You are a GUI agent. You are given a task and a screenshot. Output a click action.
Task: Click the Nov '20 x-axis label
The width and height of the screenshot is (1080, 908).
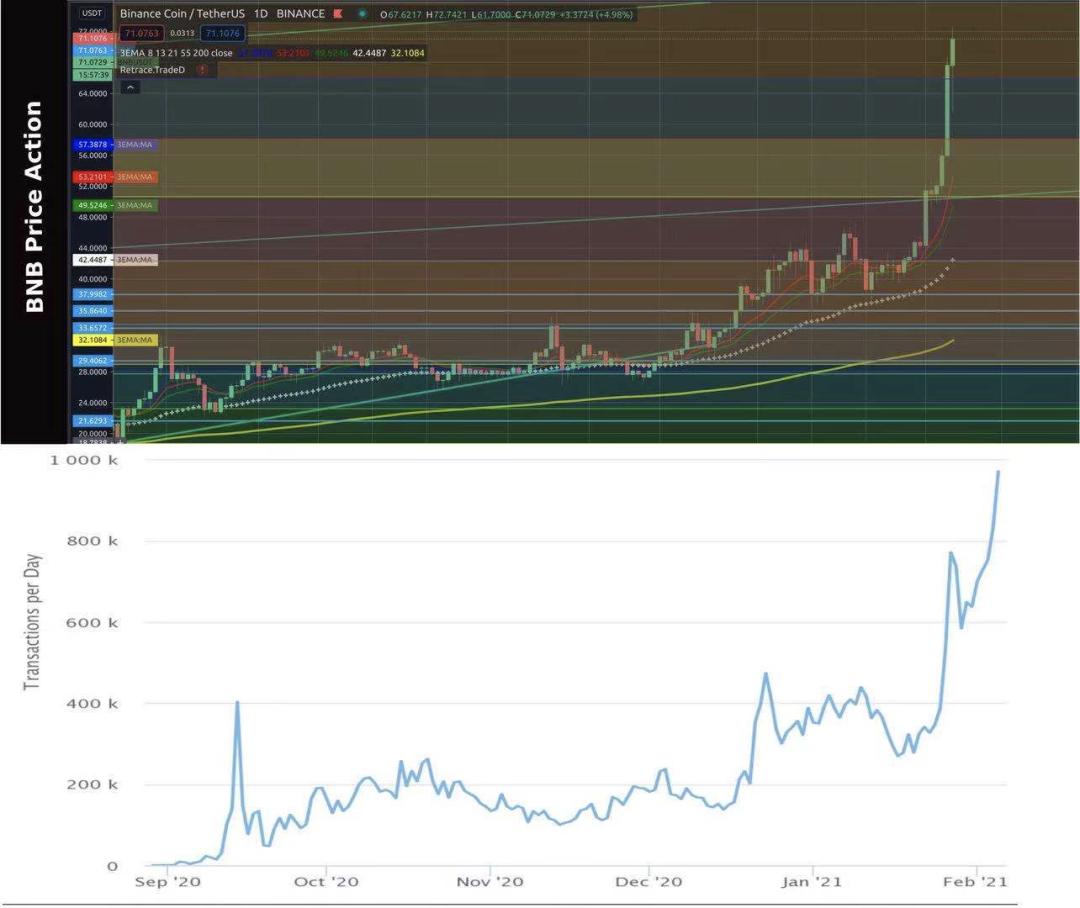pos(490,882)
